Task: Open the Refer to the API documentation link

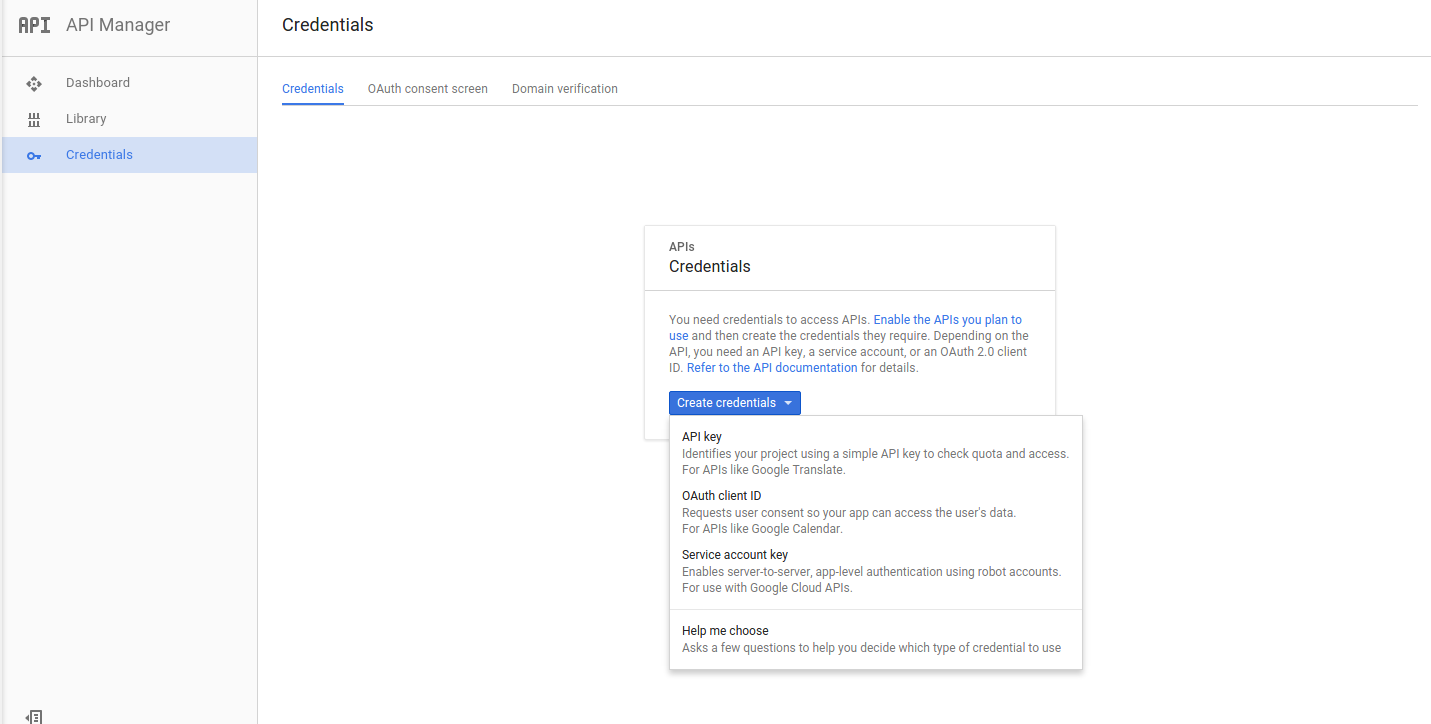Action: point(771,368)
